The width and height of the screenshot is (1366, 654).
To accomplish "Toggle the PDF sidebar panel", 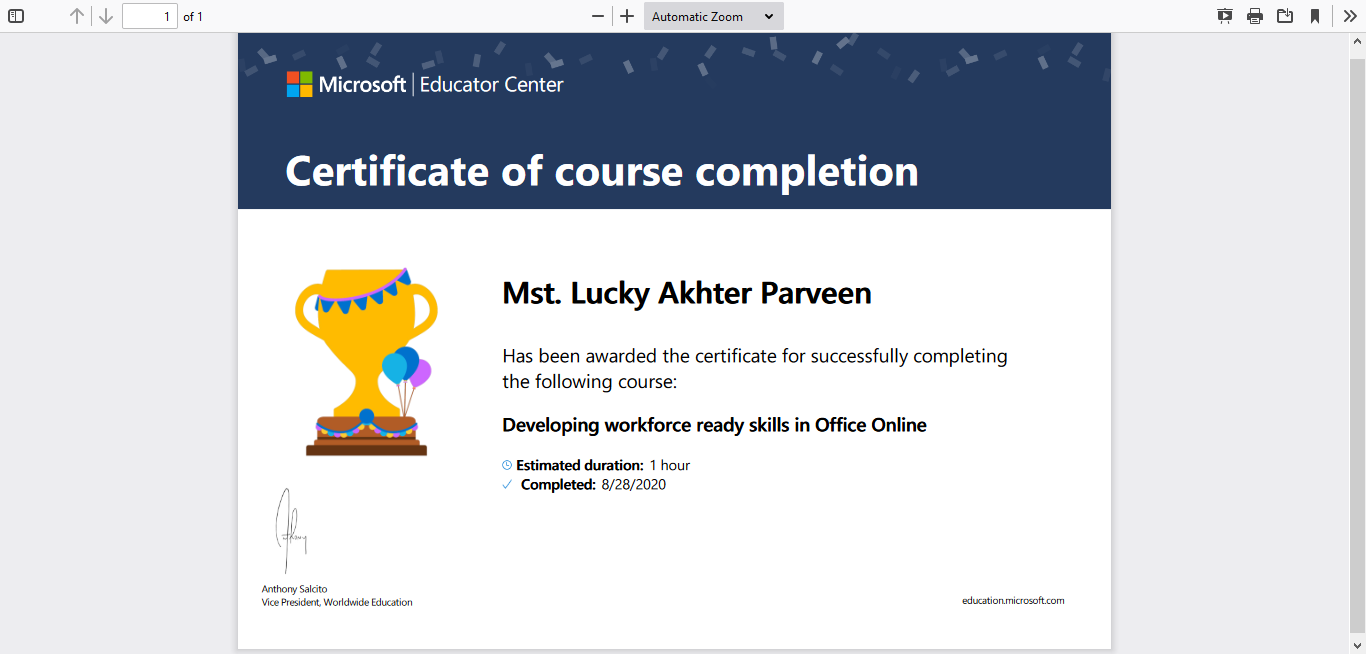I will click(x=16, y=16).
